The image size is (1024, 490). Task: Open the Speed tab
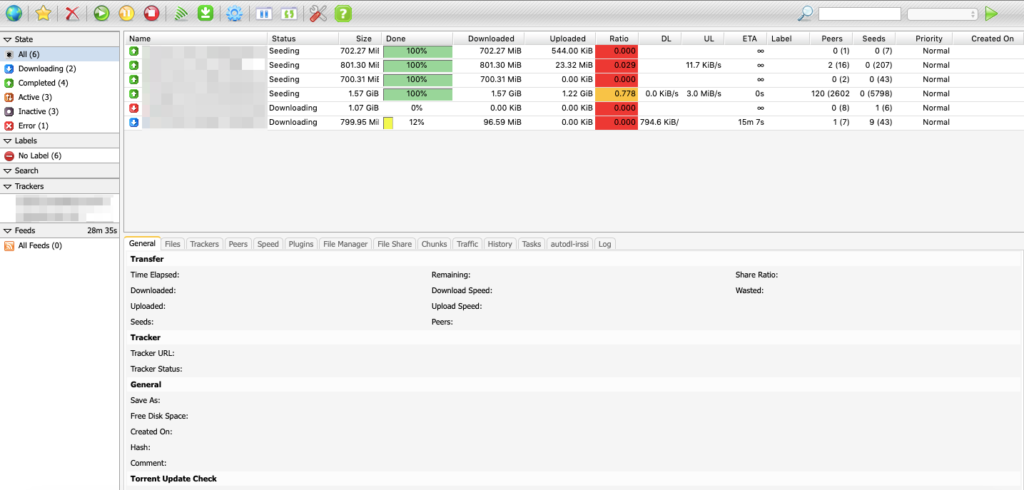[268, 244]
